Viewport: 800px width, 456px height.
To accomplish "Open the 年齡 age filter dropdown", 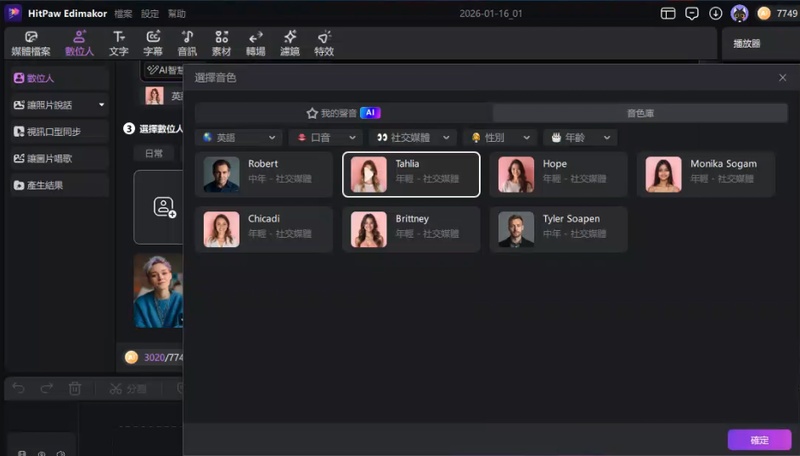I will click(x=580, y=137).
